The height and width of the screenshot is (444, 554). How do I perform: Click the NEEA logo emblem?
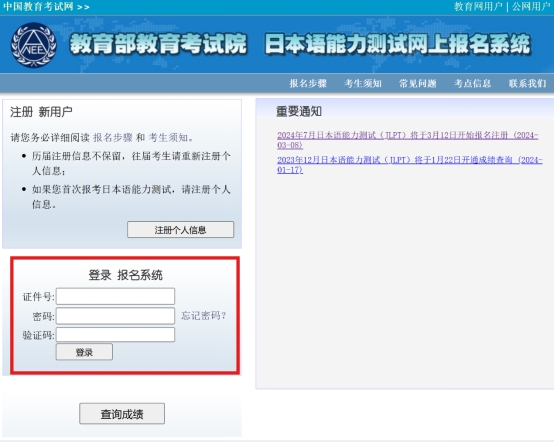(34, 45)
